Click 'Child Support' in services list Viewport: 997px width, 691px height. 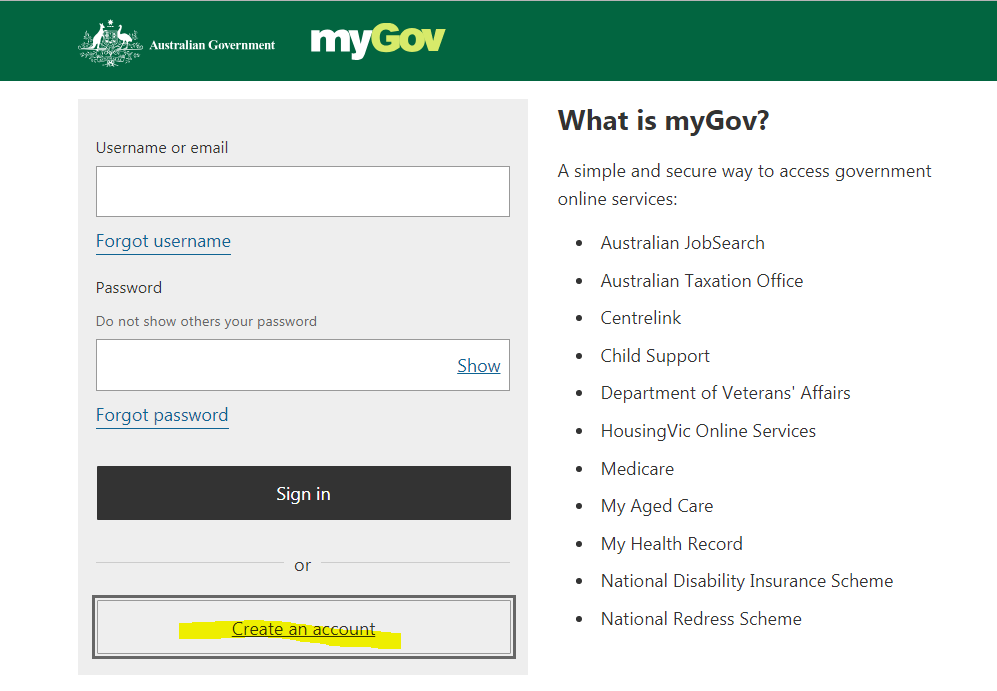pyautogui.click(x=655, y=356)
